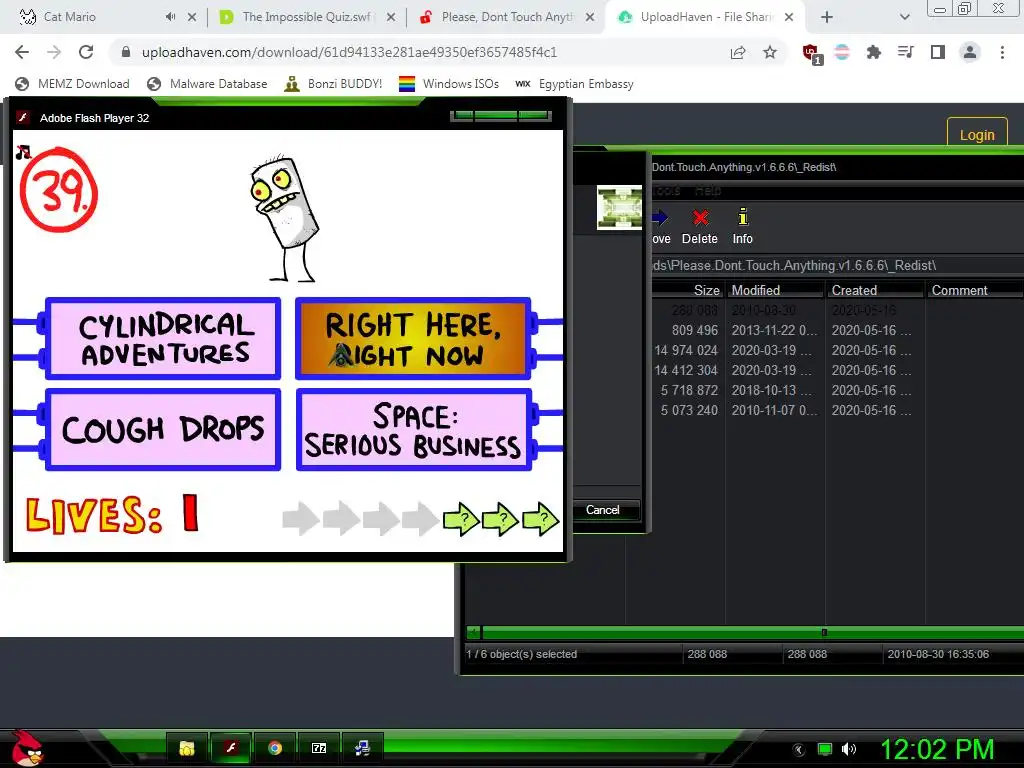Choose the Space: Serious Business answer
This screenshot has height=768, width=1024.
[413, 429]
